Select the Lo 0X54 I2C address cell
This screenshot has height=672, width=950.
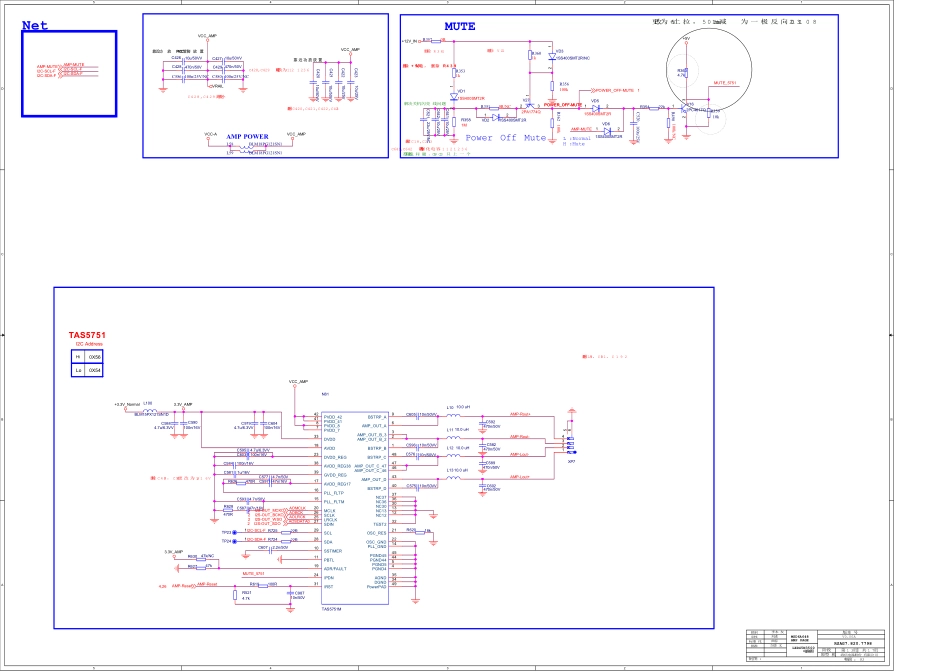[87, 370]
